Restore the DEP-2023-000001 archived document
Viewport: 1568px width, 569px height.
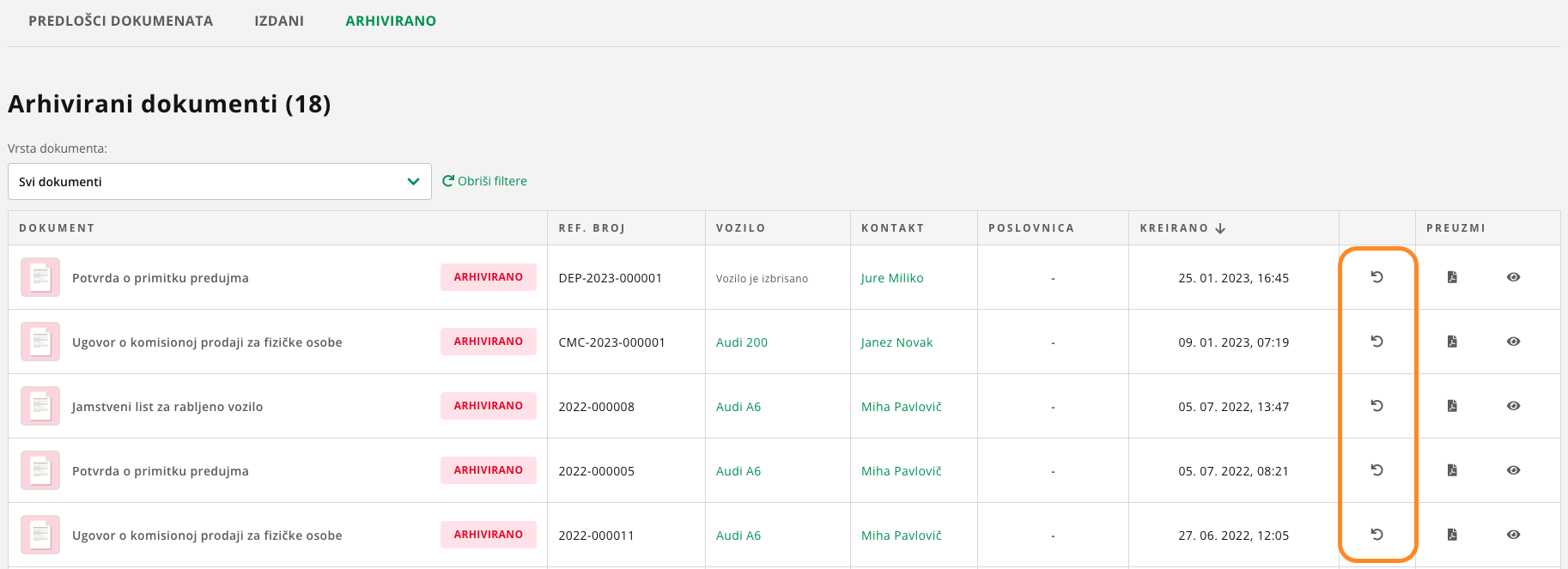(x=1377, y=277)
